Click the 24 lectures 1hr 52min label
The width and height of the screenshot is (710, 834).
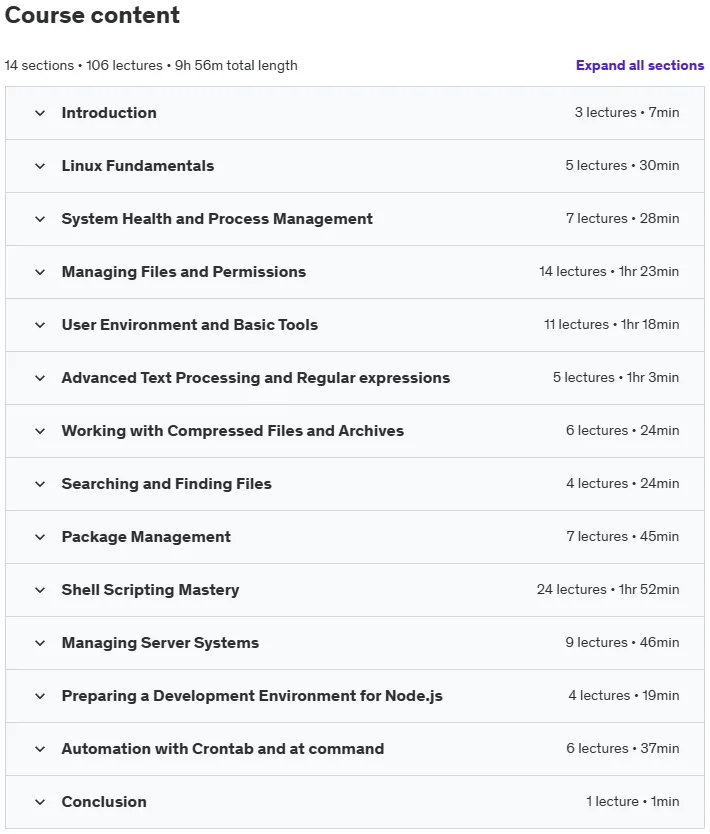tap(608, 589)
